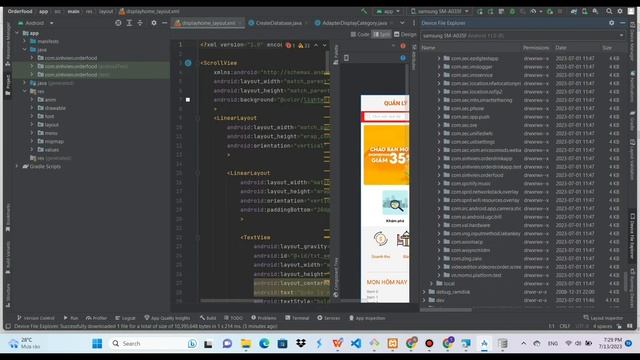This screenshot has width=640, height=360.
Task: Open App Inspection tool window
Action: pyautogui.click(x=367, y=318)
